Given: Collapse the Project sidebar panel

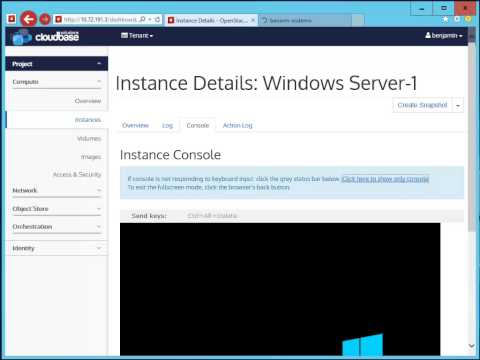Looking at the screenshot, I should pyautogui.click(x=57, y=64).
